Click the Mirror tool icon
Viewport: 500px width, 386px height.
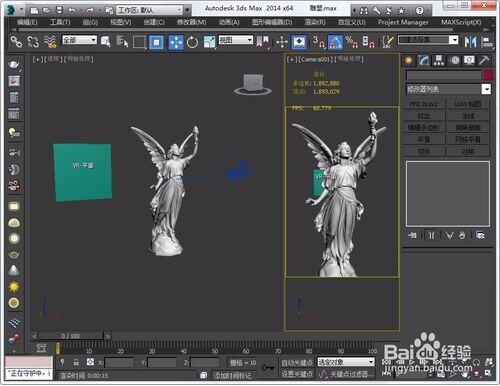[x=471, y=42]
